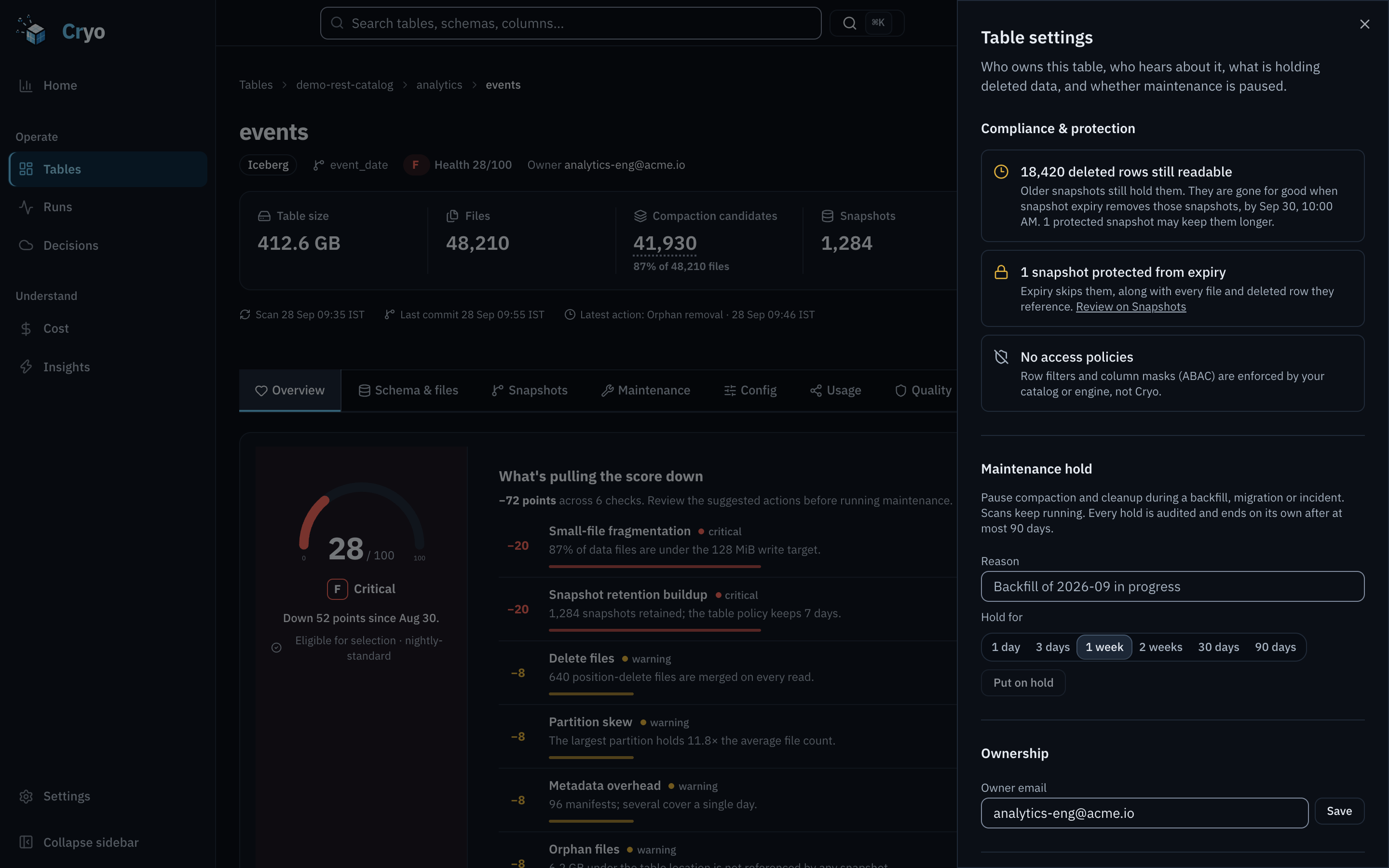Switch to the Overview tab
Viewport: 1389px width, 868px height.
tap(290, 391)
